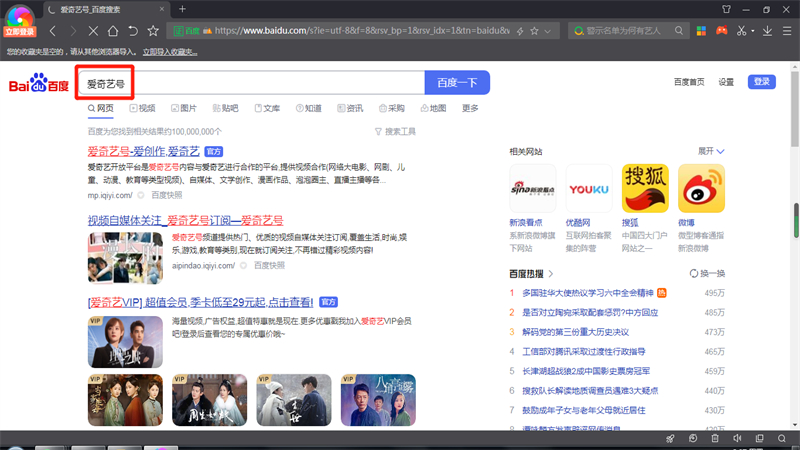Open hot search 多国驻华大使热议学习六中全会精神
Image resolution: width=800 pixels, height=450 pixels.
coord(588,293)
